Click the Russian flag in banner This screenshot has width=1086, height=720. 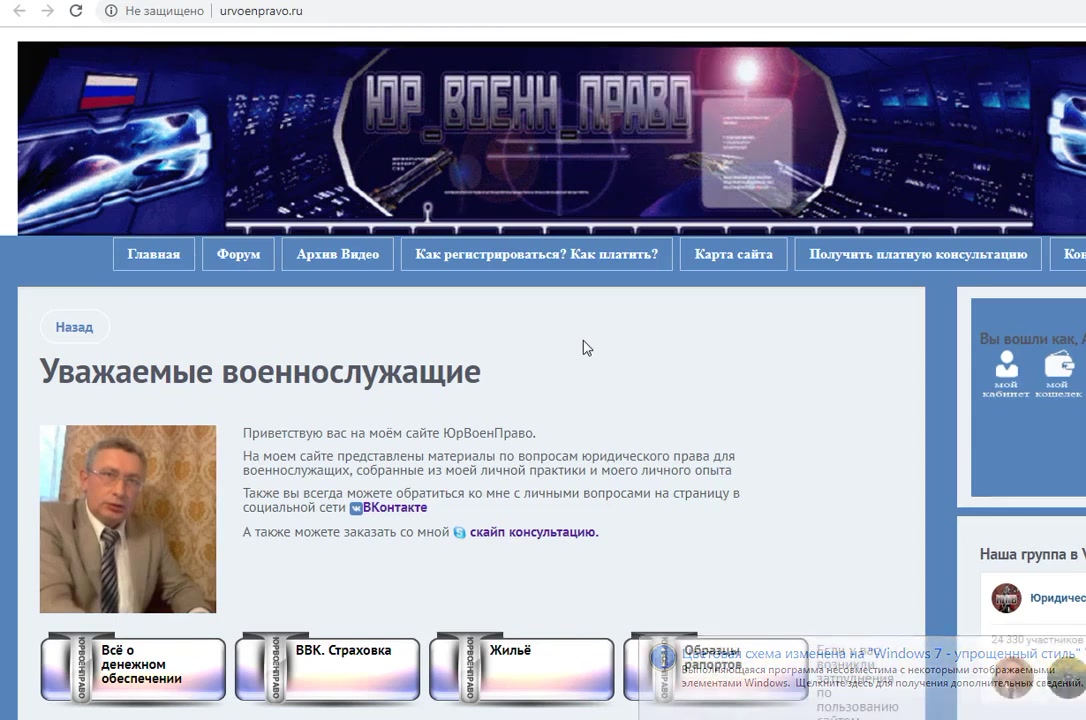pyautogui.click(x=109, y=92)
